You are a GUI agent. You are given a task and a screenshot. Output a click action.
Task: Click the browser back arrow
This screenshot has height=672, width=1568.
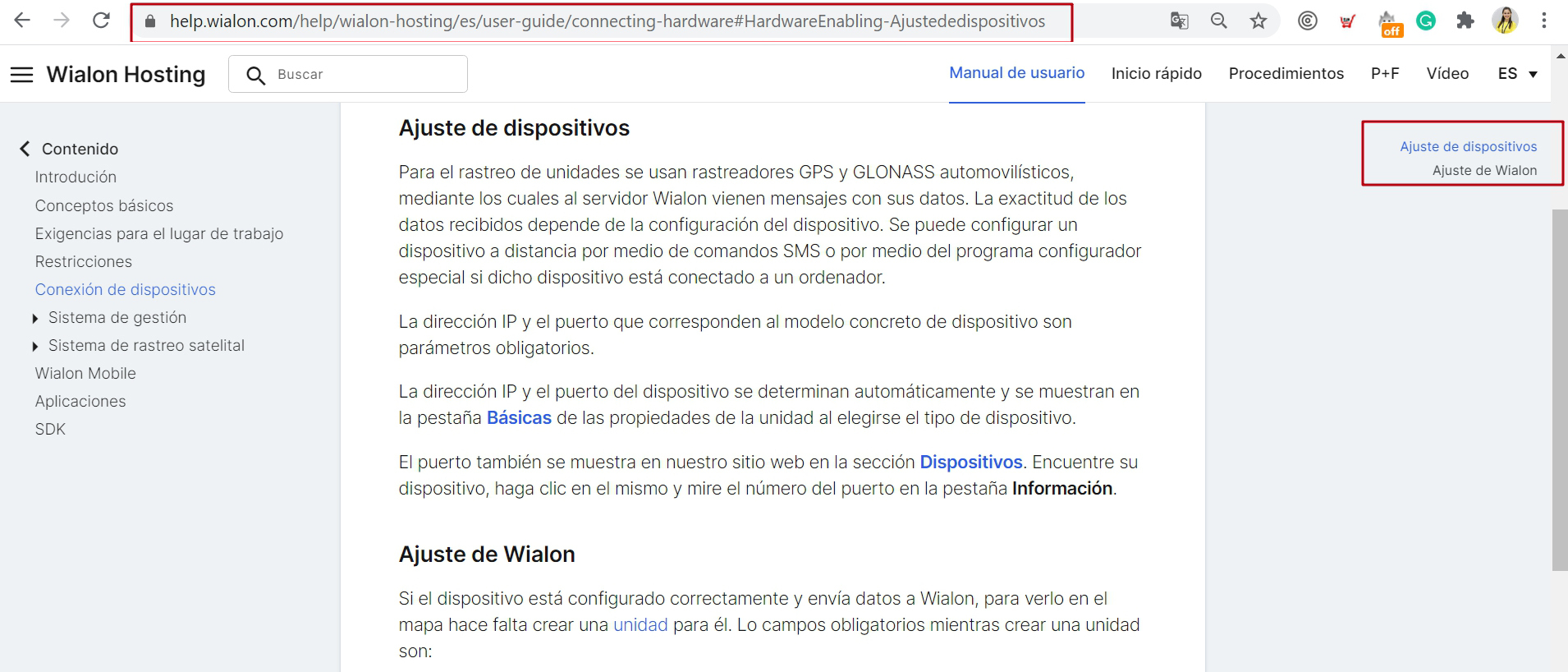pos(22,21)
